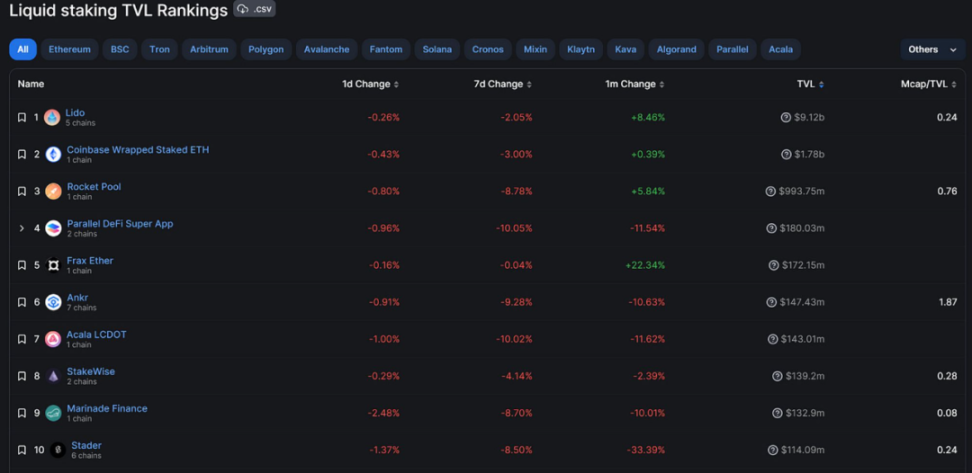Screen dimensions: 972x473
Task: Open Coinbase Wrapped Staked ETH link
Action: pyautogui.click(x=138, y=149)
